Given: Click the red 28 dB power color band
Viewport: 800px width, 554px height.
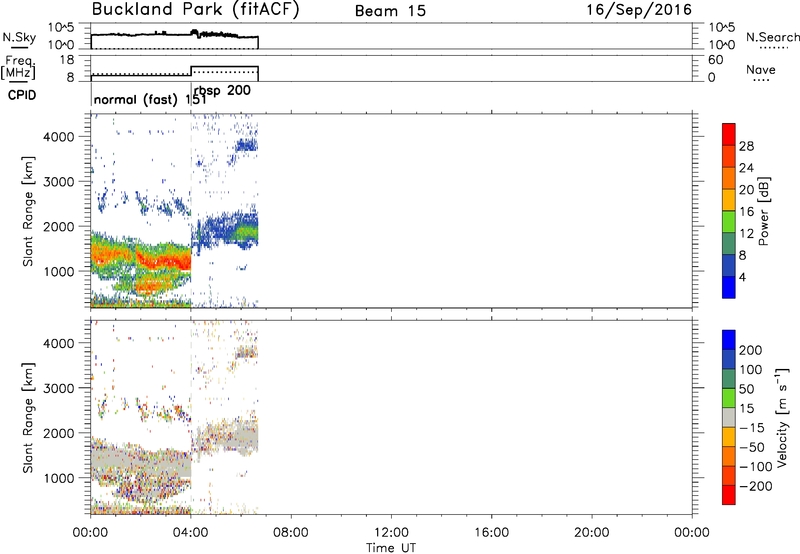Looking at the screenshot, I should point(729,134).
